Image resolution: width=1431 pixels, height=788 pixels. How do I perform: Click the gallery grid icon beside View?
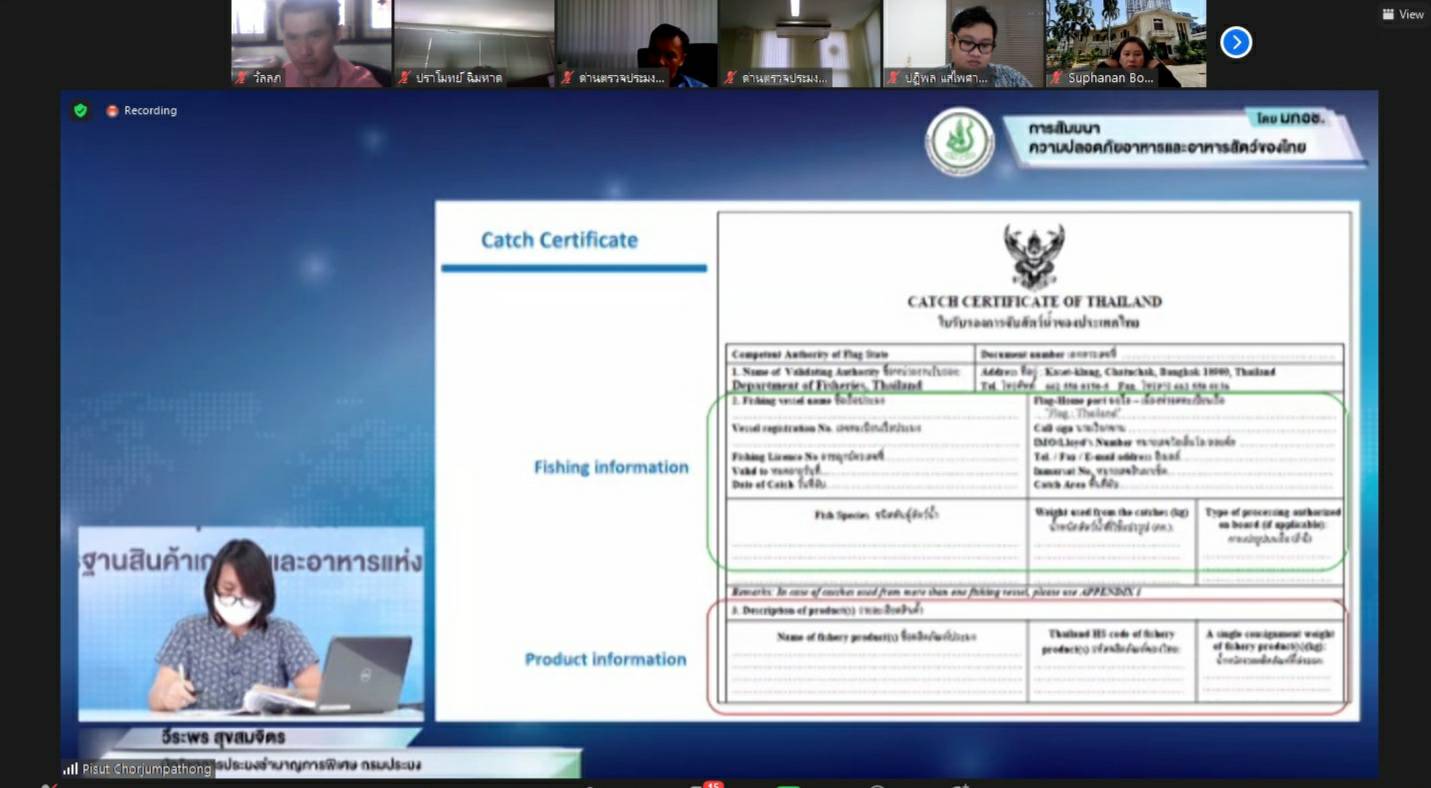(1388, 14)
